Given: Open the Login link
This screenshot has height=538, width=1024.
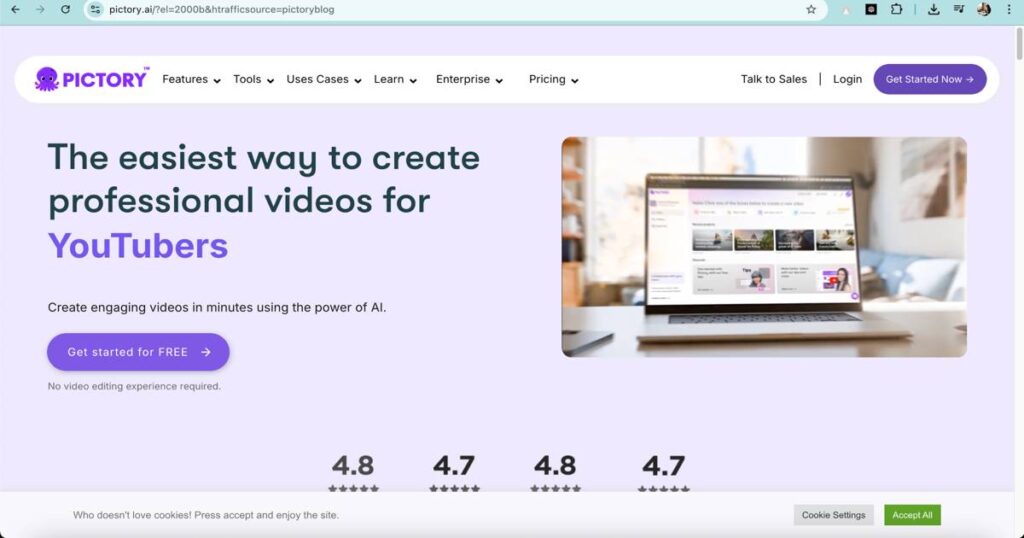Looking at the screenshot, I should [847, 79].
